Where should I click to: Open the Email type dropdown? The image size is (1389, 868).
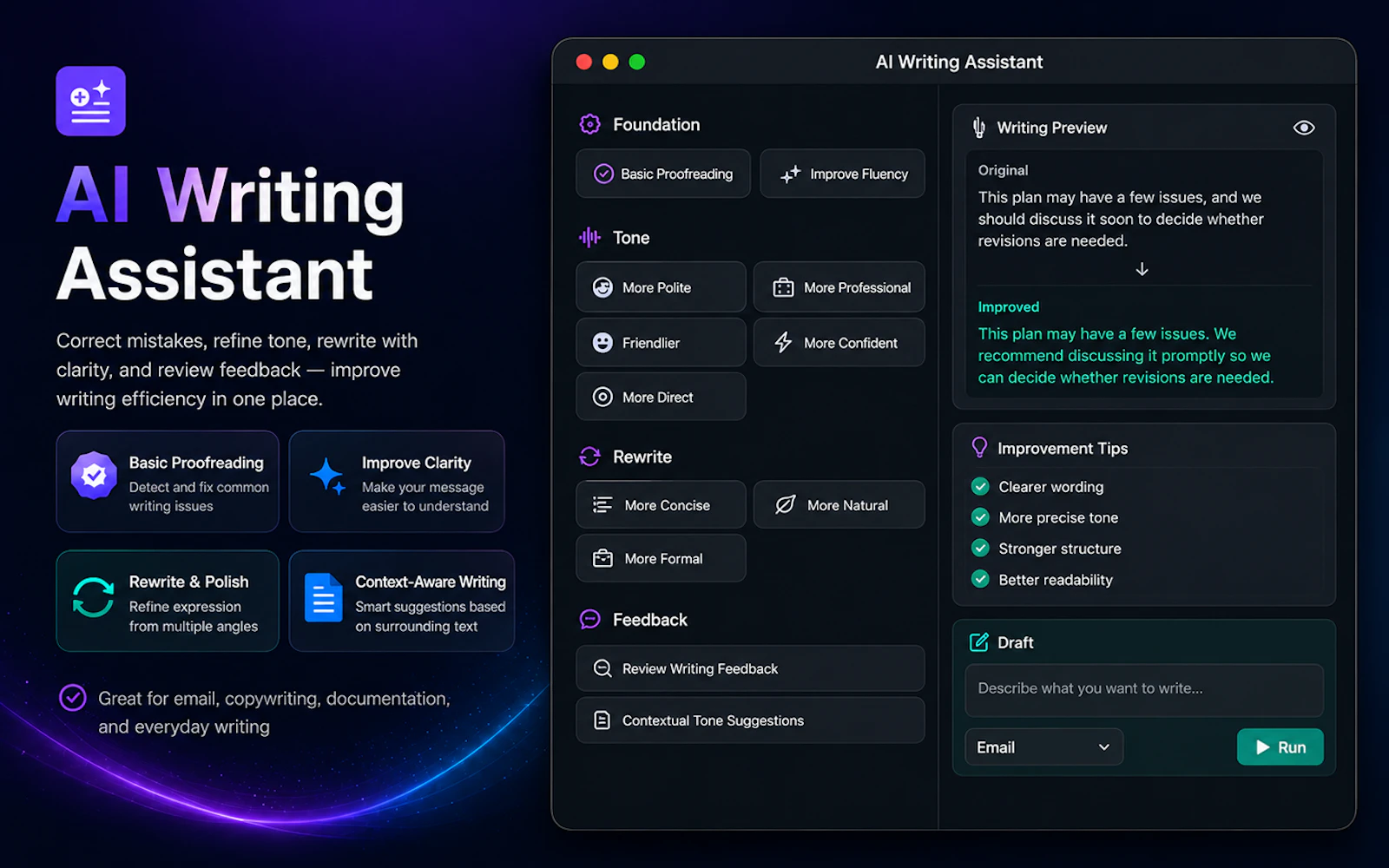click(1043, 747)
